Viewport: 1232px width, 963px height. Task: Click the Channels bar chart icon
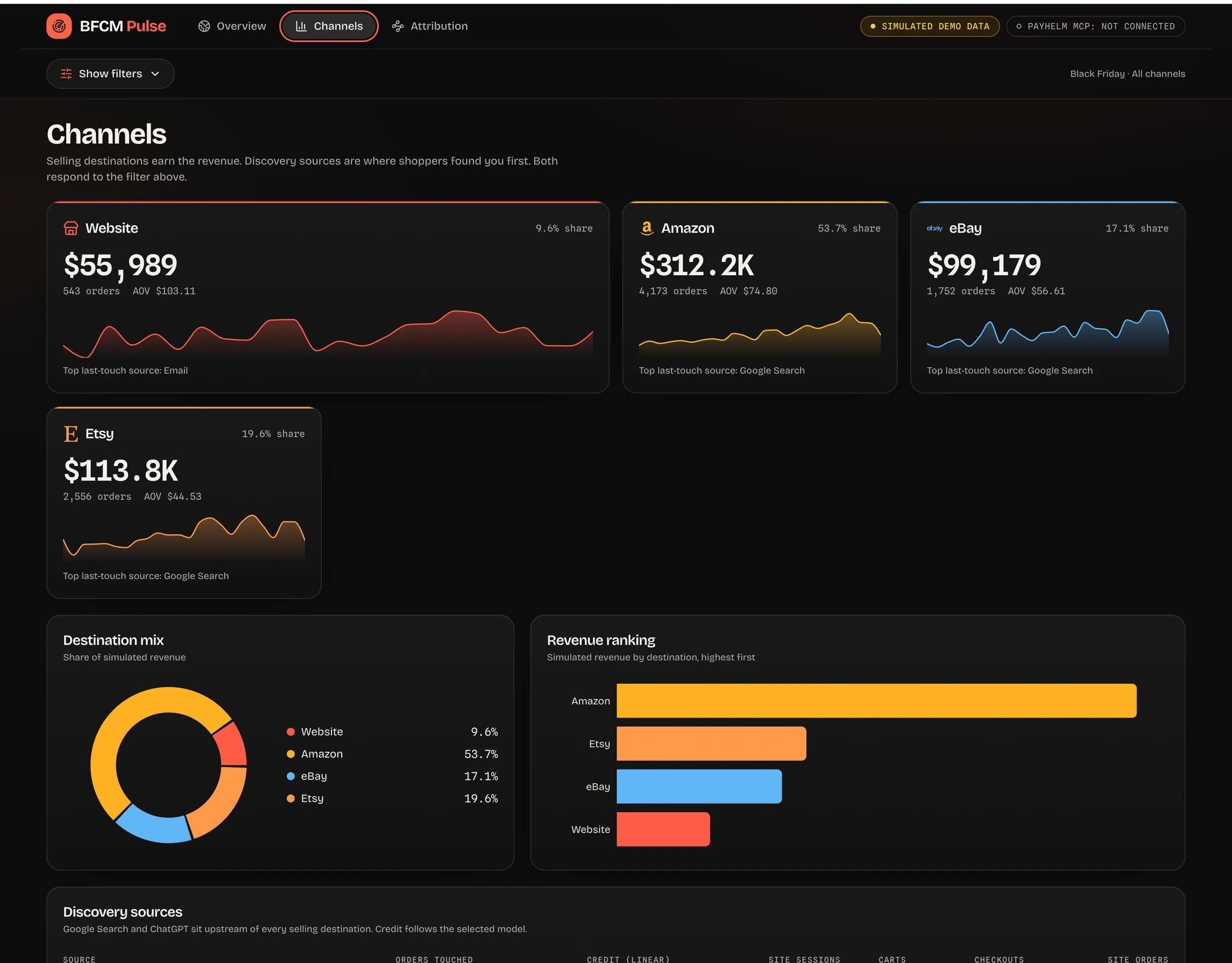click(x=301, y=26)
